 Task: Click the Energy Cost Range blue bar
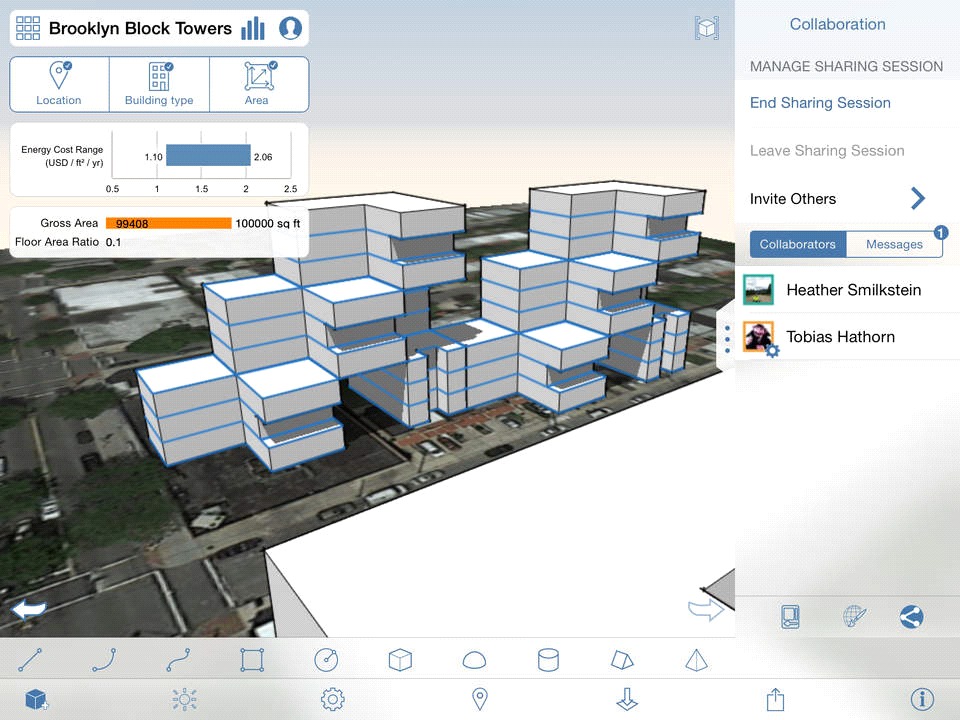(208, 156)
